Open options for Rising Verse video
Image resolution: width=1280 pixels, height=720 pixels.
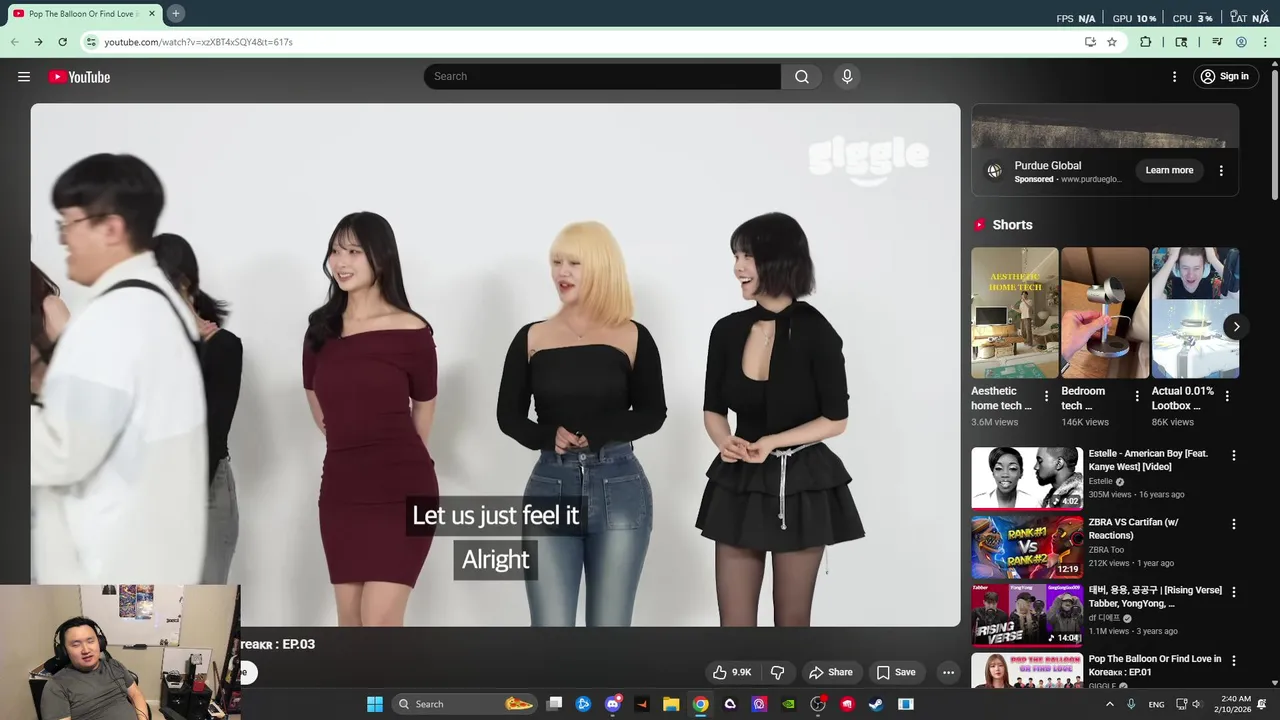(x=1234, y=592)
